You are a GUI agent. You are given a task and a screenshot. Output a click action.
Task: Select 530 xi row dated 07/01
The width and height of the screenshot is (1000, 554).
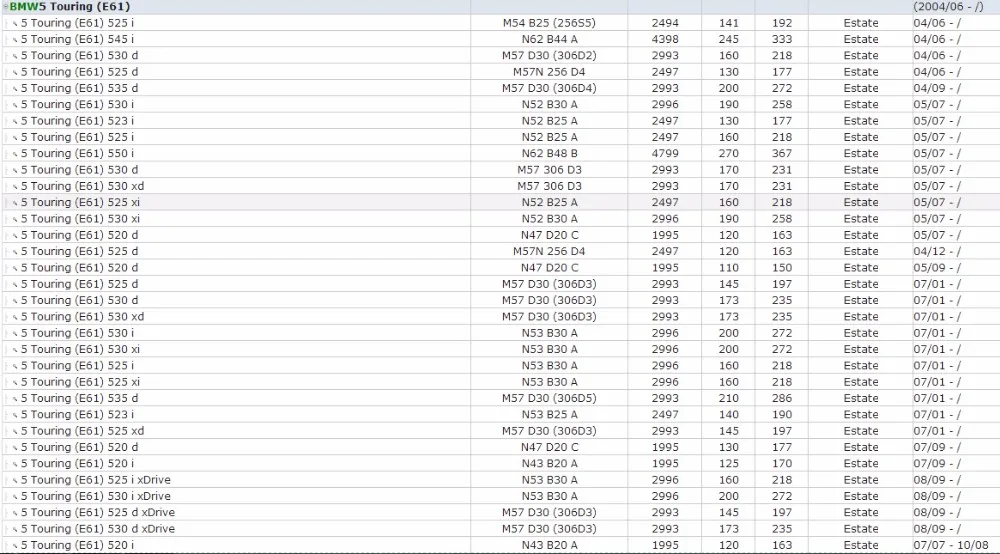click(500, 349)
